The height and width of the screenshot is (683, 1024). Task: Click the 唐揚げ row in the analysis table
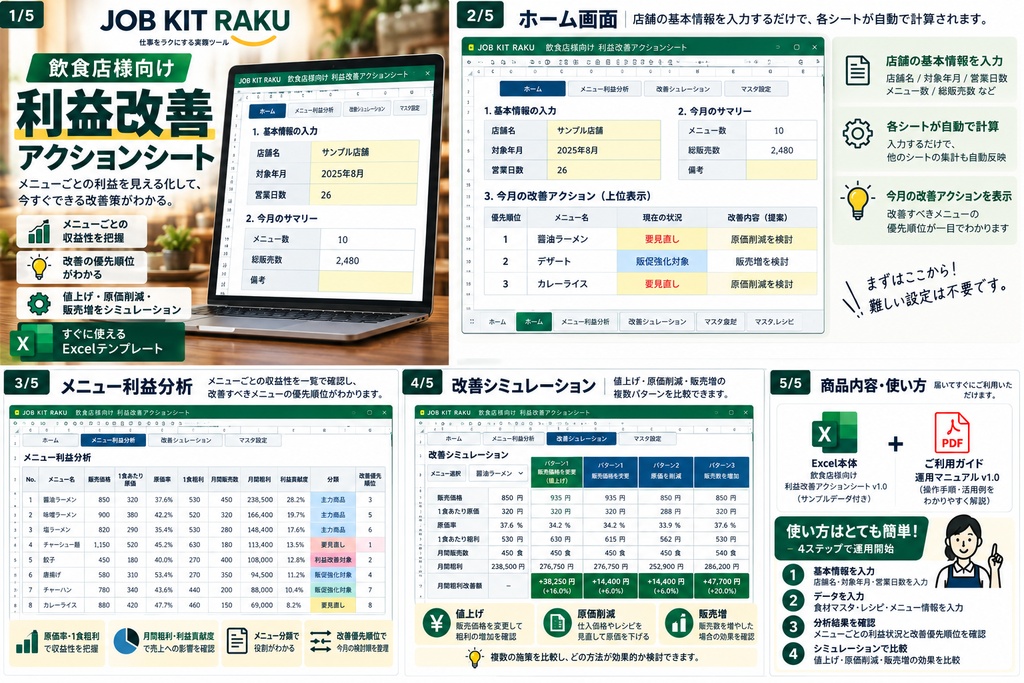[x=202, y=575]
